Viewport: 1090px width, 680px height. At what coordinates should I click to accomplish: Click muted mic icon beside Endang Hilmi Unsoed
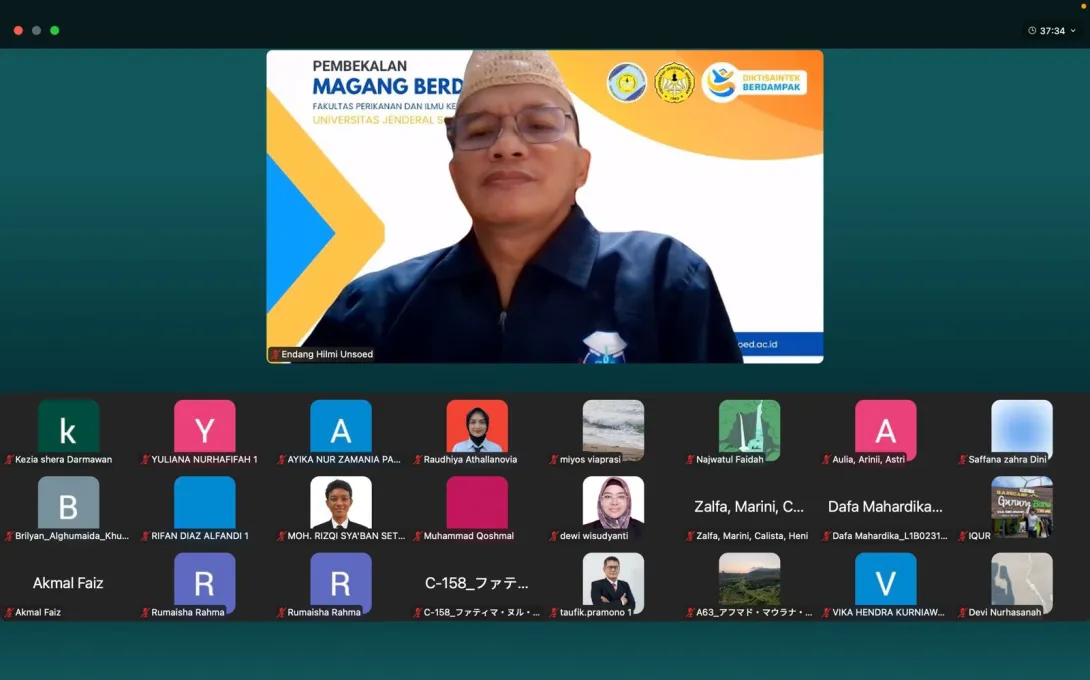click(275, 354)
